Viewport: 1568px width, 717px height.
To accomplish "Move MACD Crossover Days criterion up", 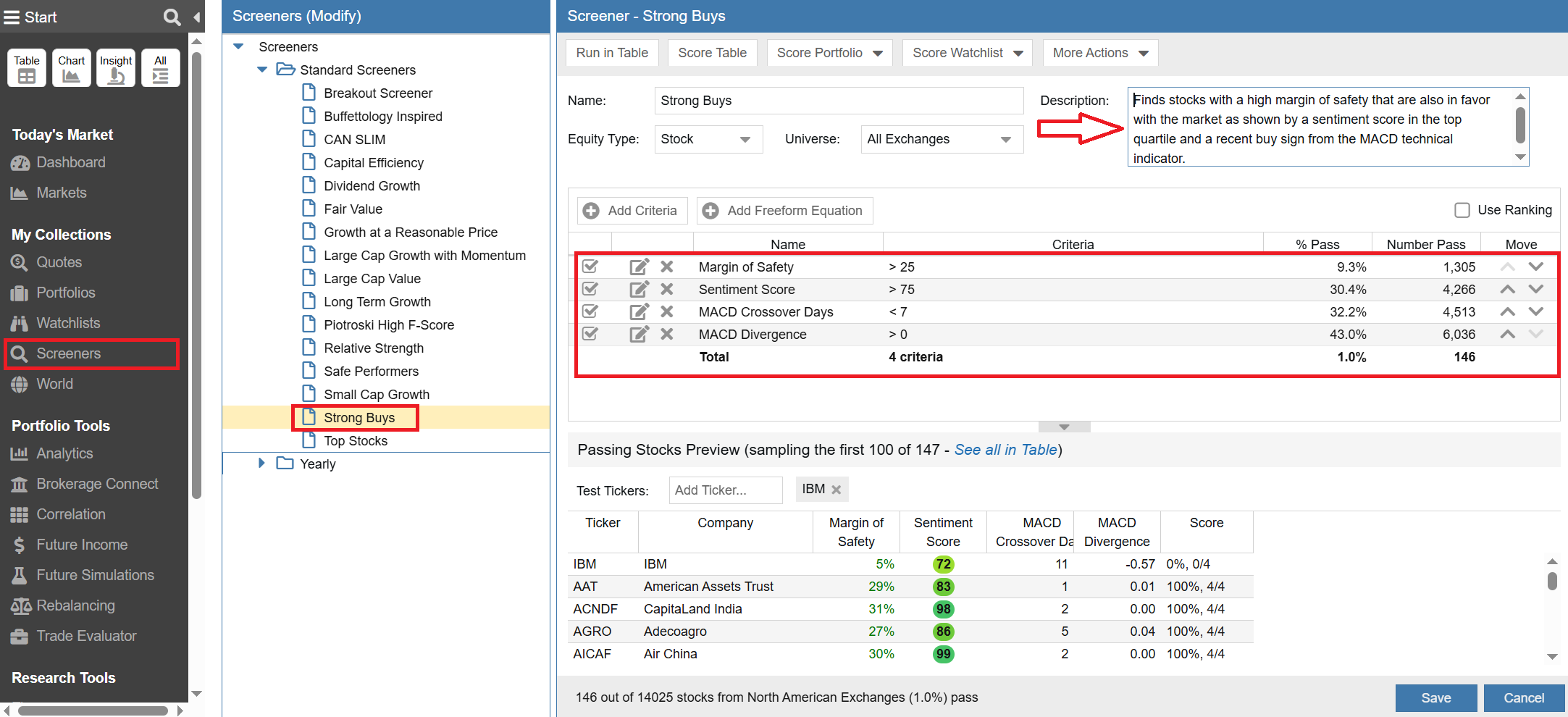I will (1507, 312).
